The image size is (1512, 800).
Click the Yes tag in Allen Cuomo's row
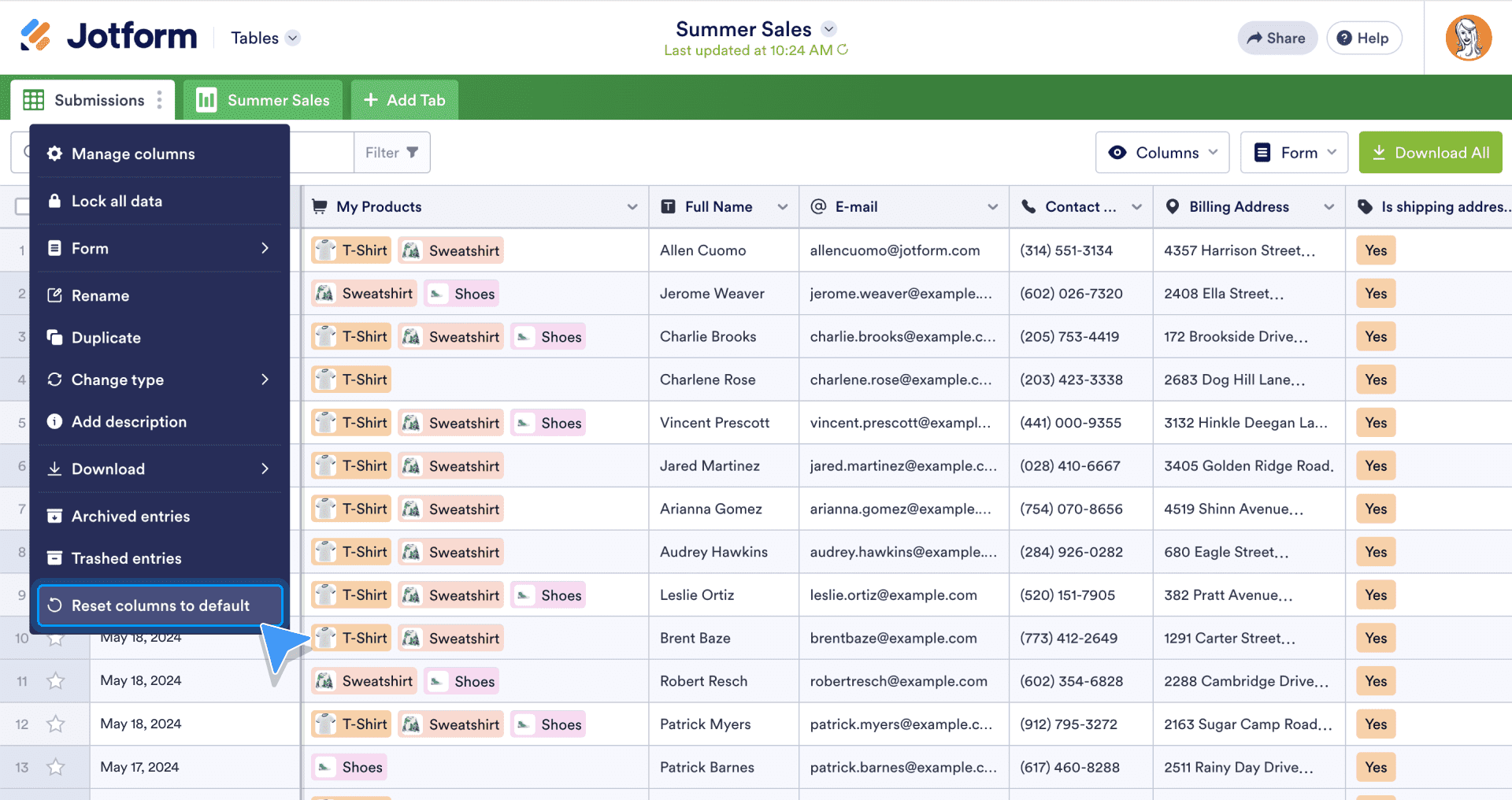click(1376, 250)
